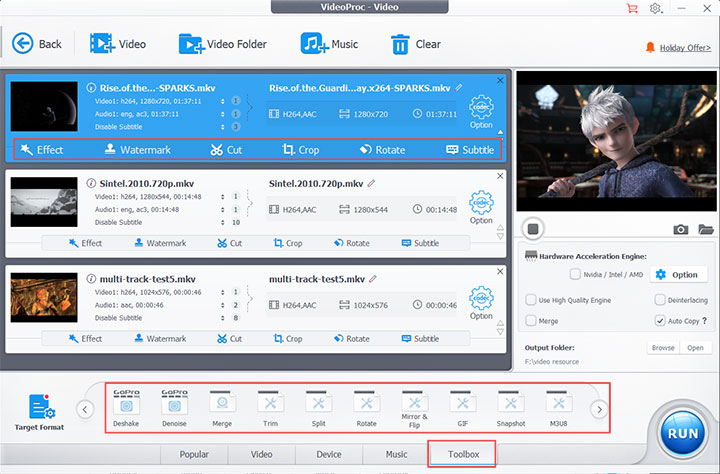Select the GIF toolbox tool

click(463, 408)
